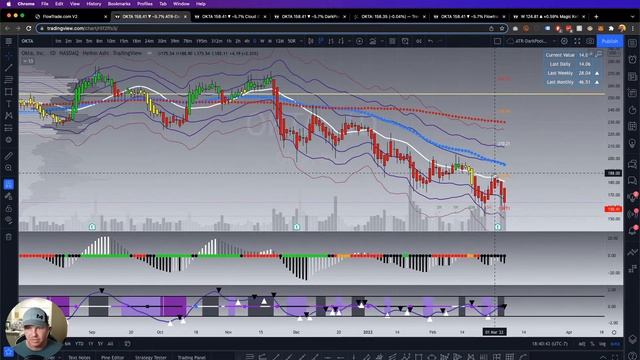Open the Profiles menu in macOS menu bar

tap(144, 4)
